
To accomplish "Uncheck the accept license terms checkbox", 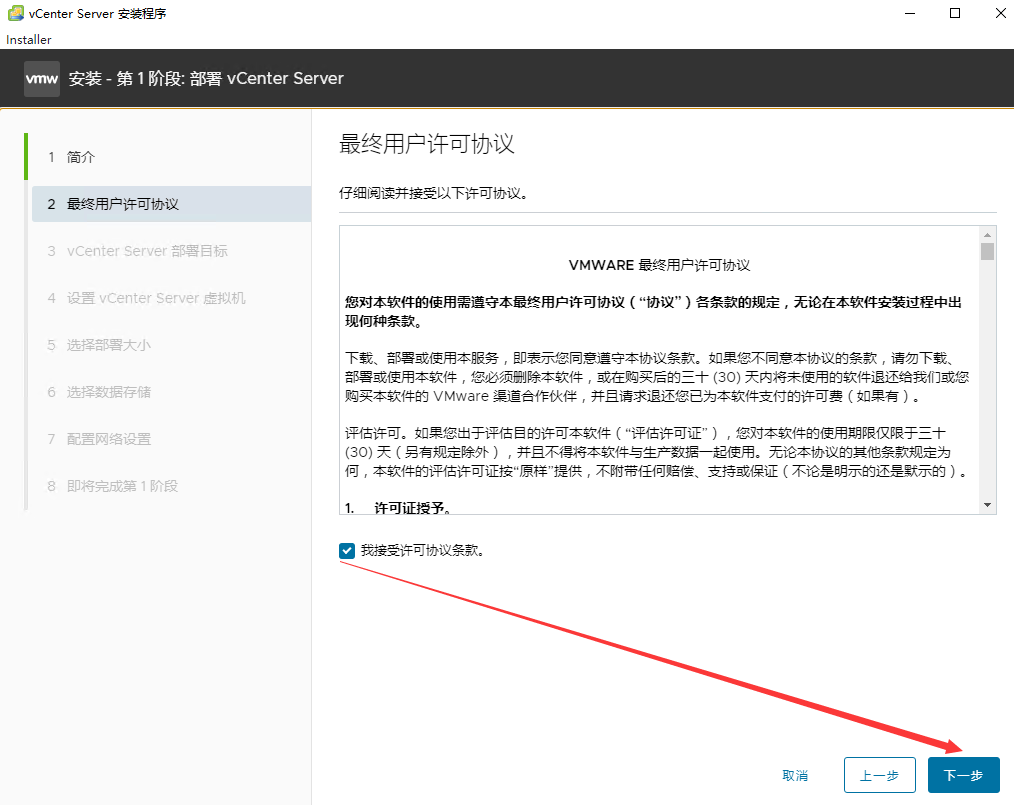I will (347, 550).
